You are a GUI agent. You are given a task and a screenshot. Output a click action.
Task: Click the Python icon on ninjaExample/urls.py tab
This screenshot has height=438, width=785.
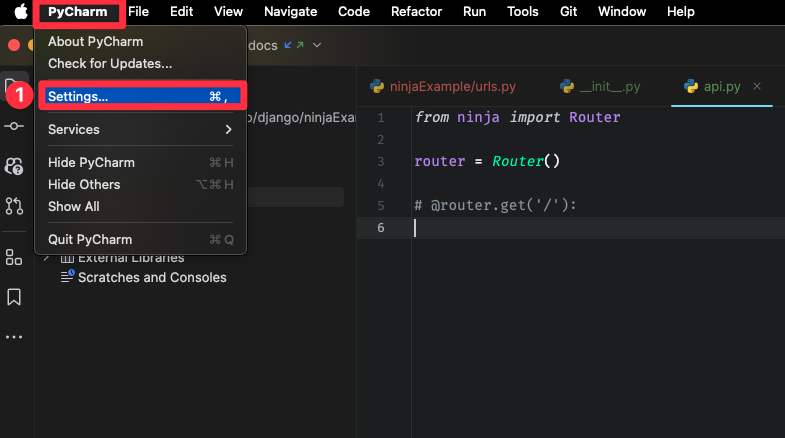tap(377, 87)
